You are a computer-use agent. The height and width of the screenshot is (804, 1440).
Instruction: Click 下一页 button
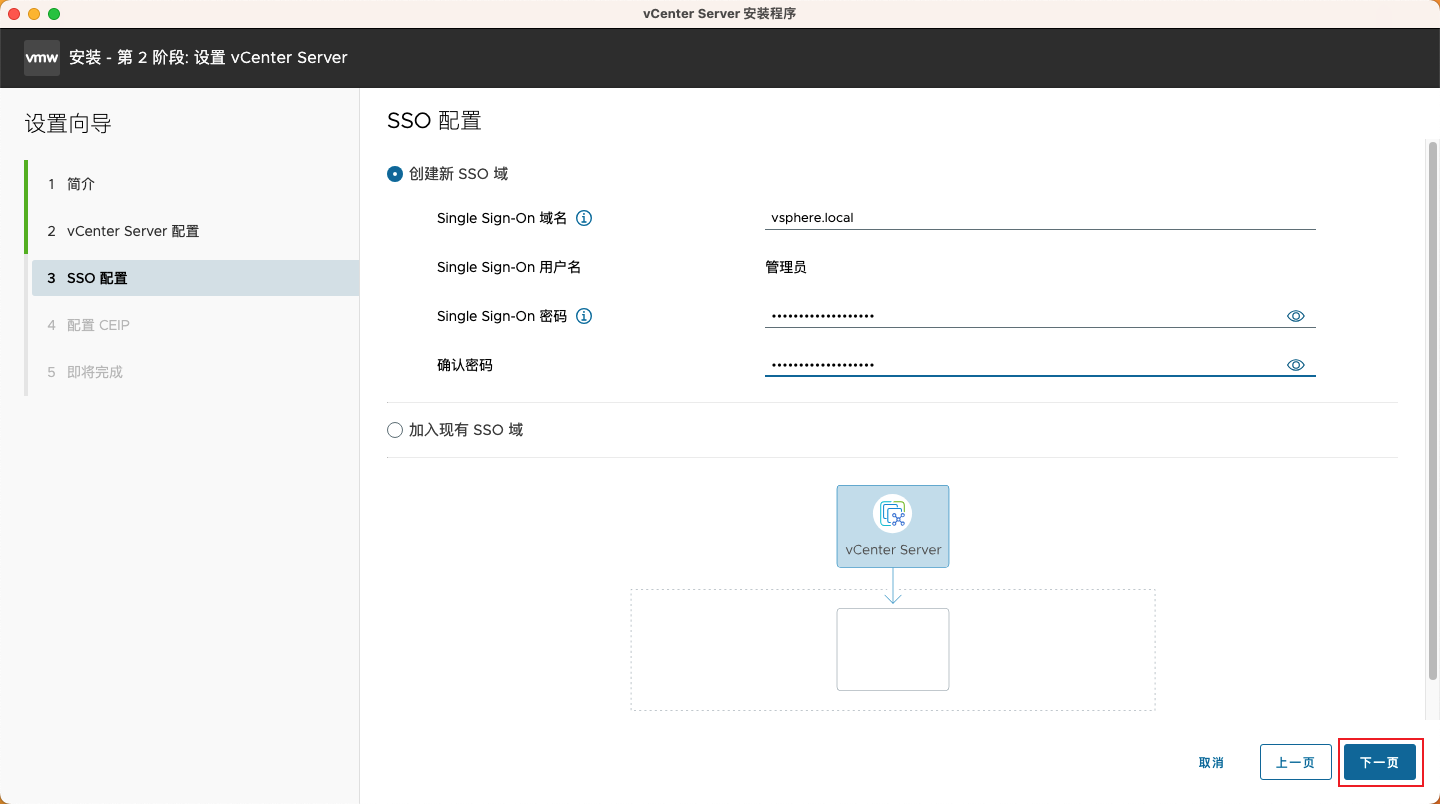1379,762
